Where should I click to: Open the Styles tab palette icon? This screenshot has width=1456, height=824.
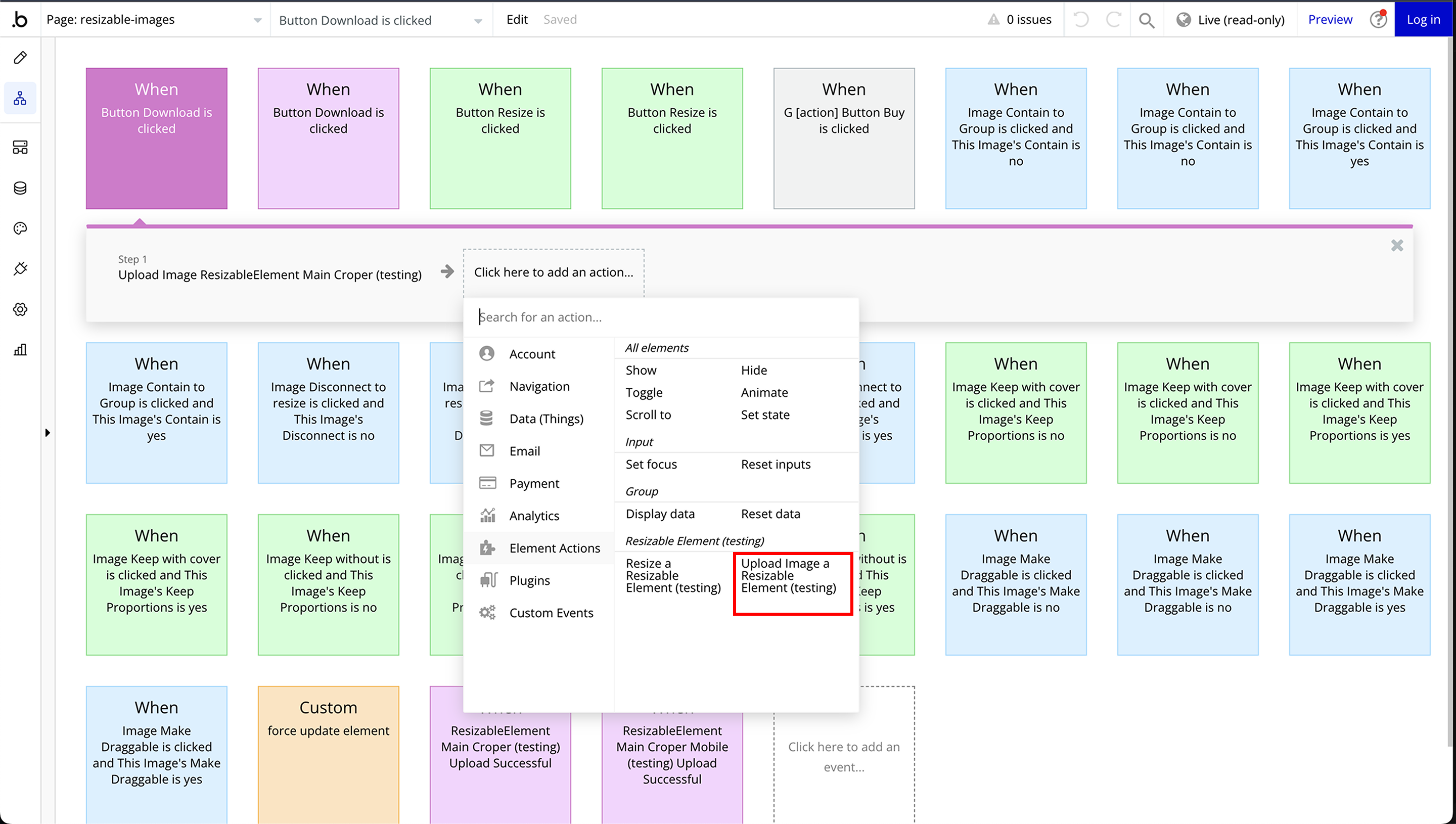pyautogui.click(x=20, y=228)
